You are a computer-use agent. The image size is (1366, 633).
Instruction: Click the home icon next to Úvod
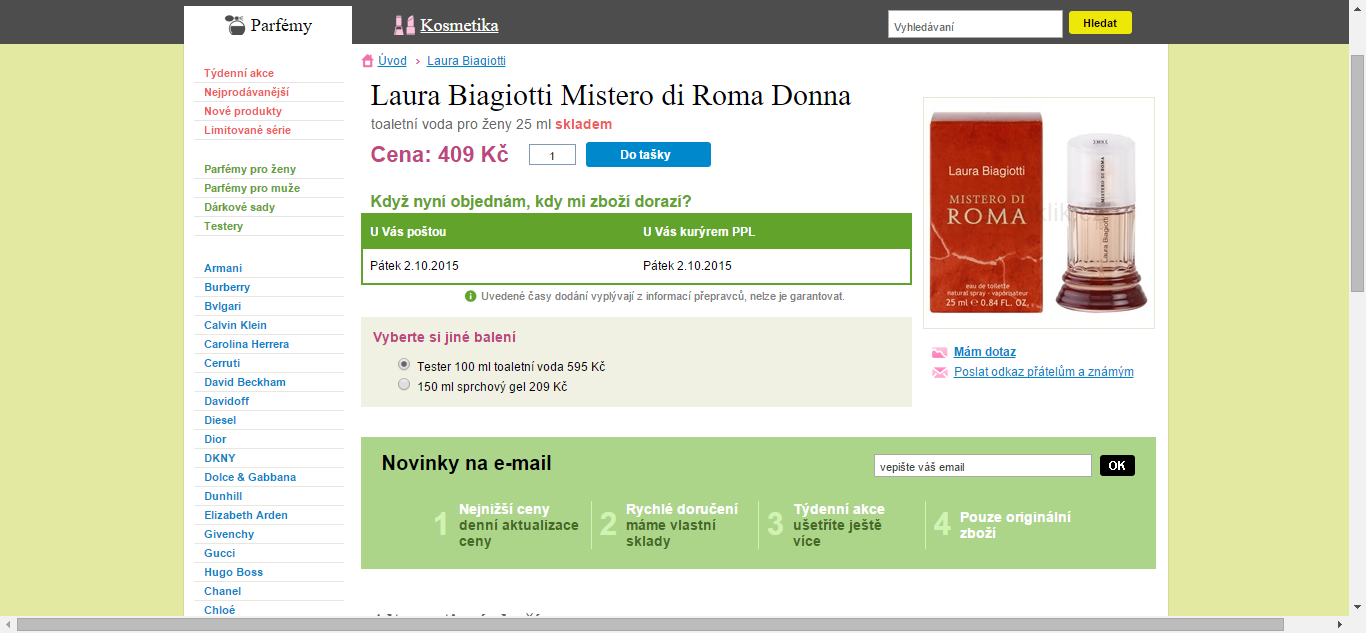[367, 61]
